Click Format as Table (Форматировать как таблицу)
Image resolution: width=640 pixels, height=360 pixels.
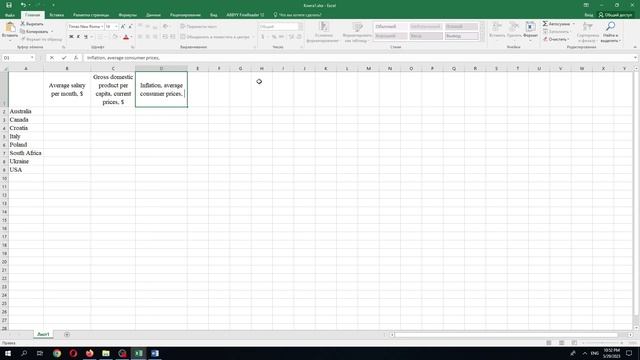357,32
